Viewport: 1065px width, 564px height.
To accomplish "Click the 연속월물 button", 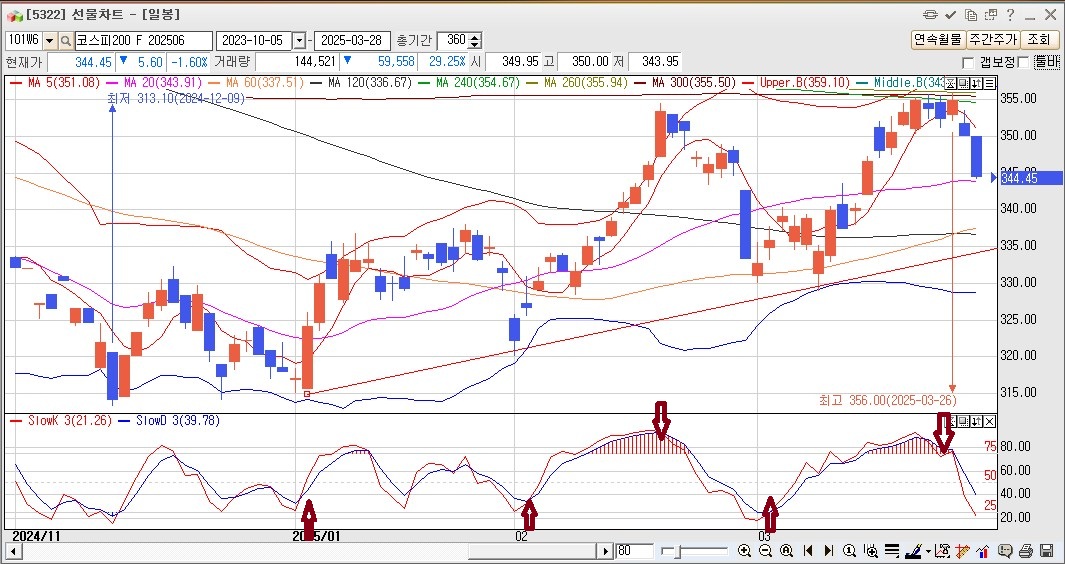I will pyautogui.click(x=938, y=39).
